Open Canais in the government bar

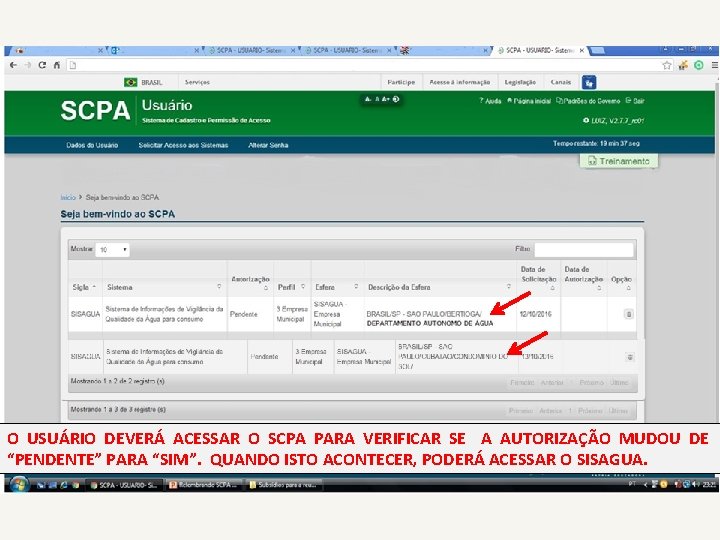(x=561, y=82)
